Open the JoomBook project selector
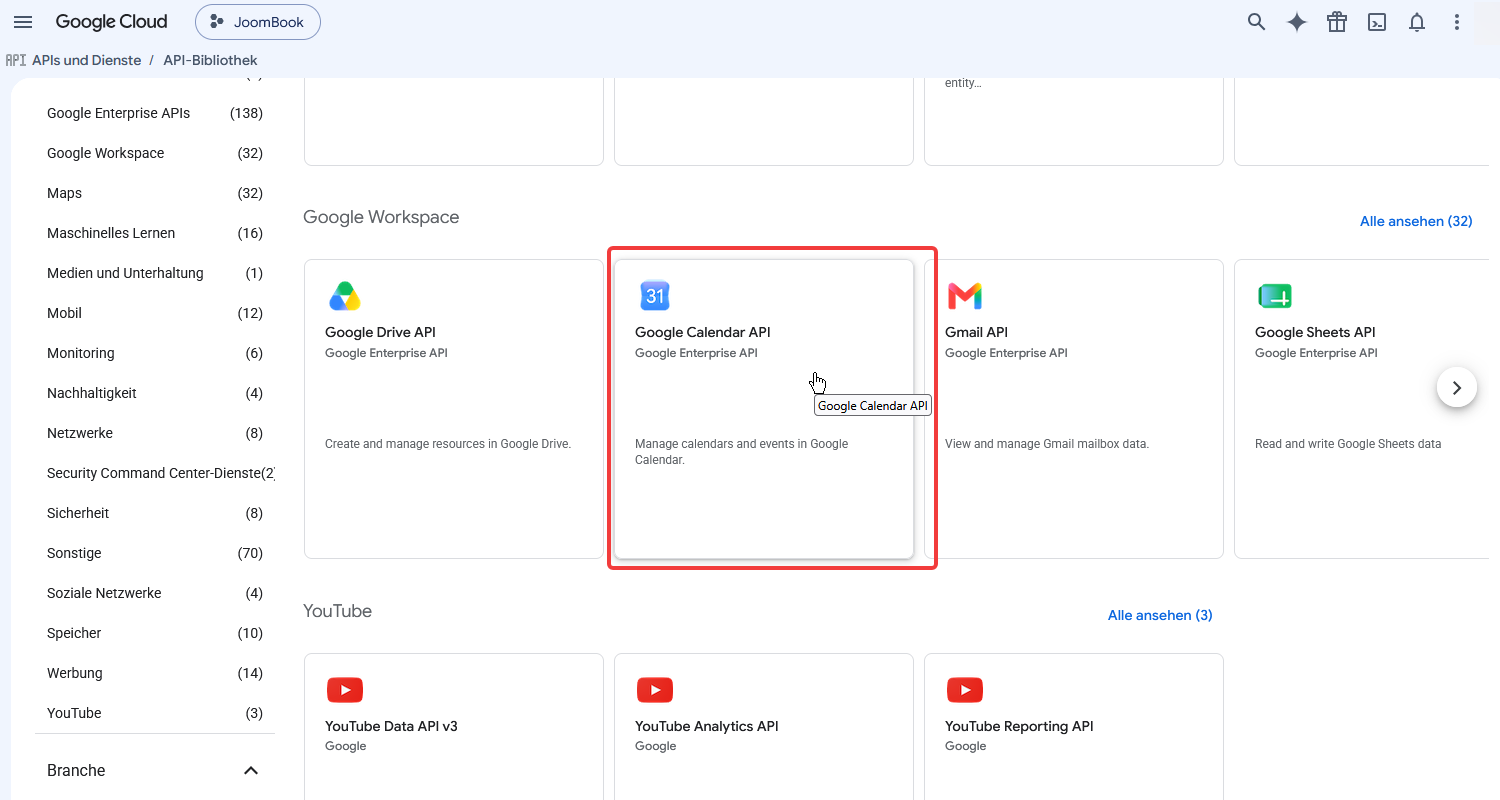The image size is (1500, 800). coord(258,22)
